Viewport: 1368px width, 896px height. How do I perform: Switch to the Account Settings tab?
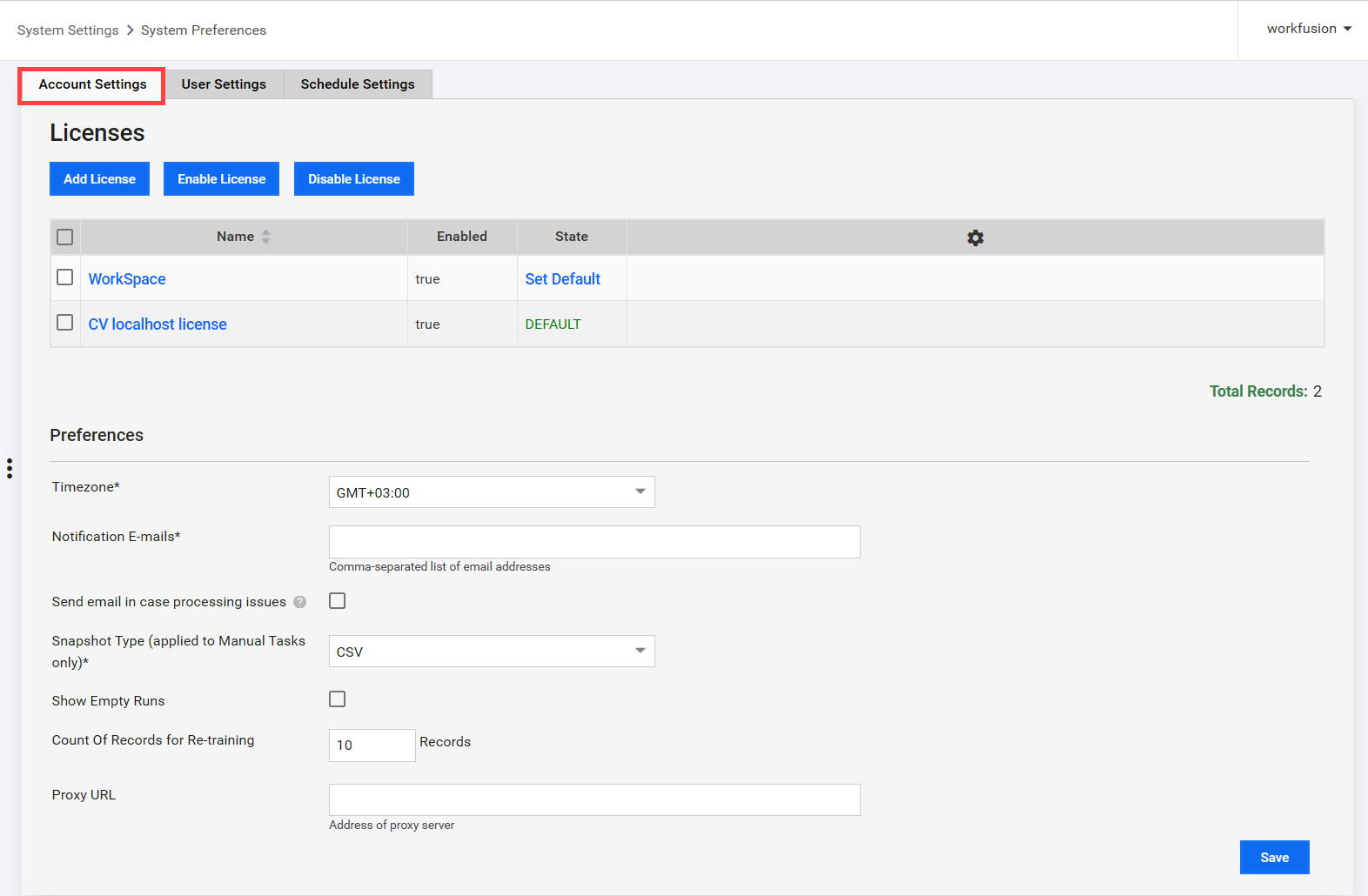pos(92,84)
